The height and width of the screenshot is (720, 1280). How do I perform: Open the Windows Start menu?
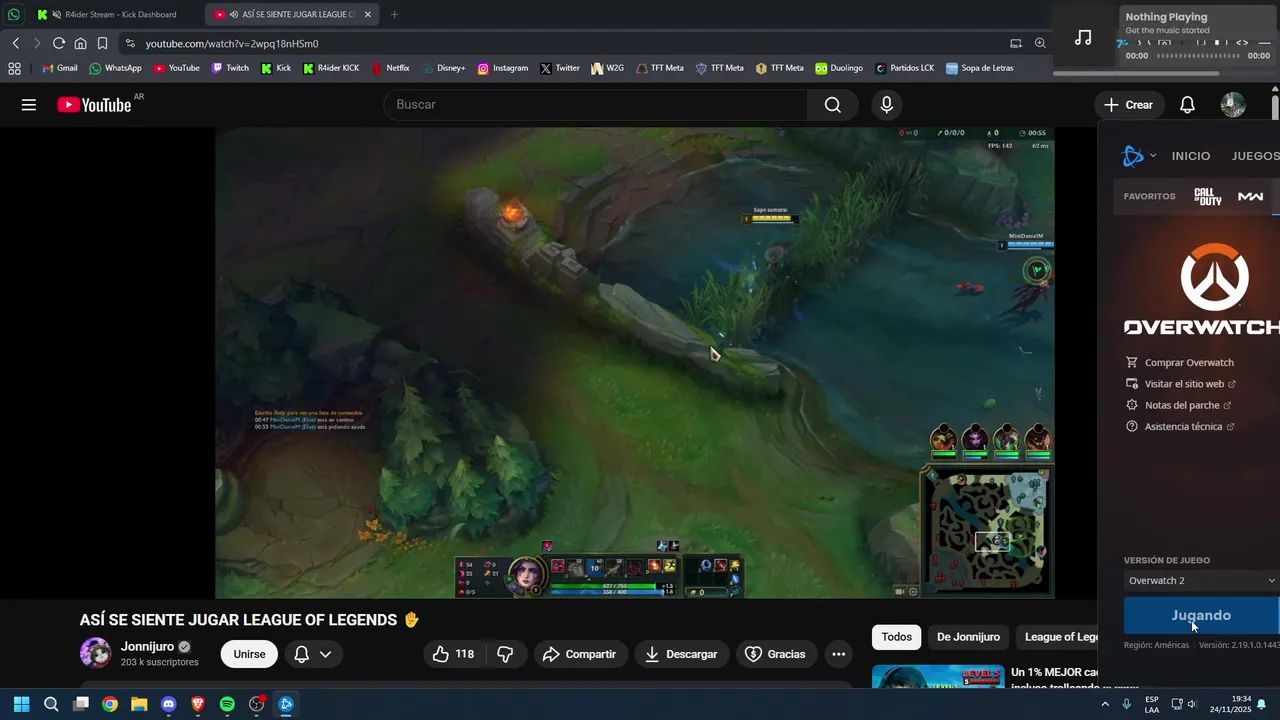click(x=21, y=704)
